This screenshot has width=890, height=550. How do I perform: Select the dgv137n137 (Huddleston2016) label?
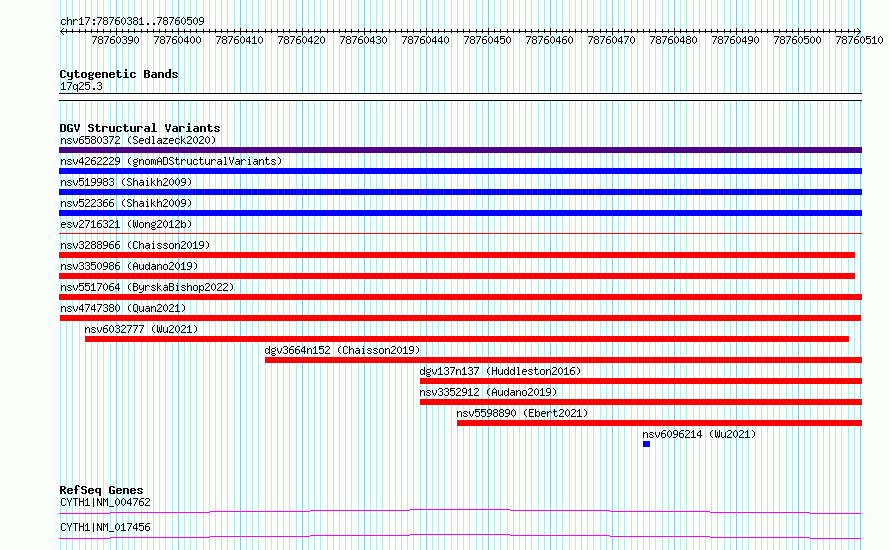click(x=500, y=371)
